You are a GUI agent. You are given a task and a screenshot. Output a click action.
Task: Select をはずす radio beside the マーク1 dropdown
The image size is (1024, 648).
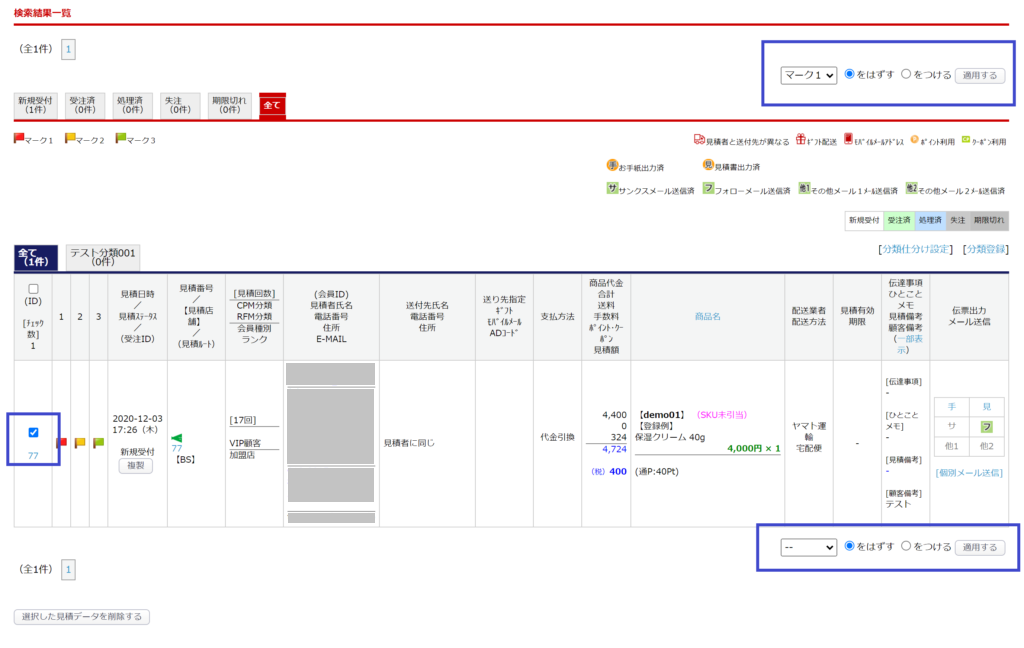click(x=850, y=74)
